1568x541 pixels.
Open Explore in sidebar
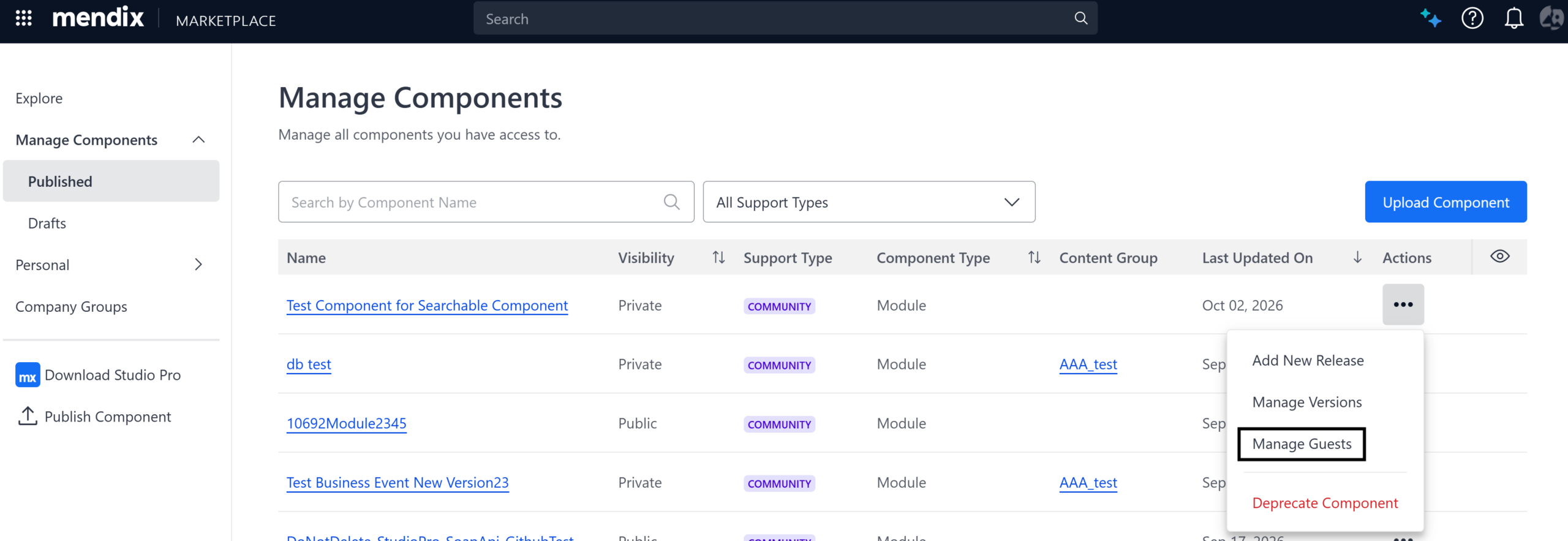point(39,99)
